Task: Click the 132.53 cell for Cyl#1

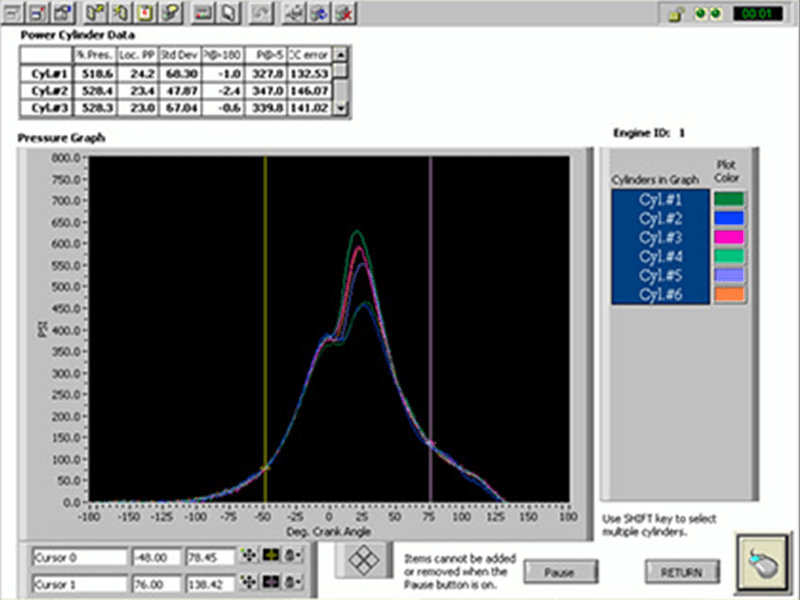Action: (309, 74)
